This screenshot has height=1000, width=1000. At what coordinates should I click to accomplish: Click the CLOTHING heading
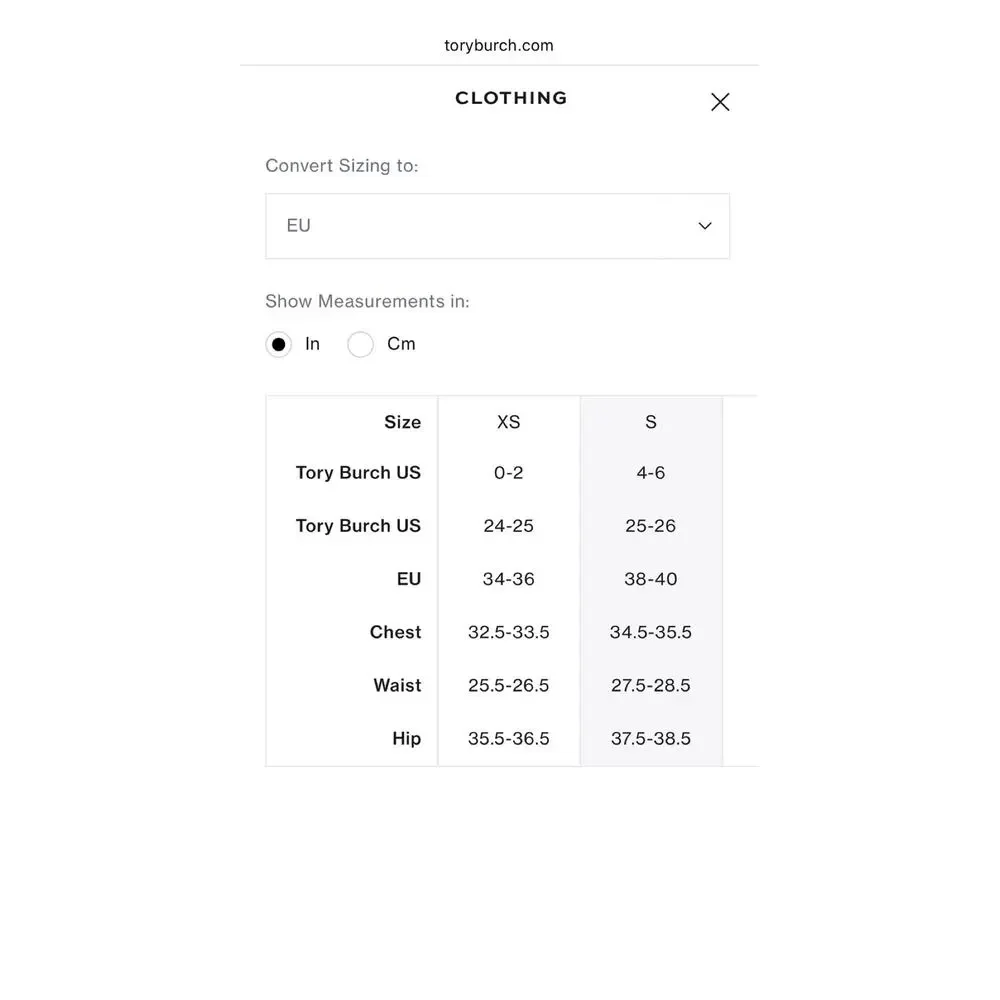pyautogui.click(x=511, y=98)
